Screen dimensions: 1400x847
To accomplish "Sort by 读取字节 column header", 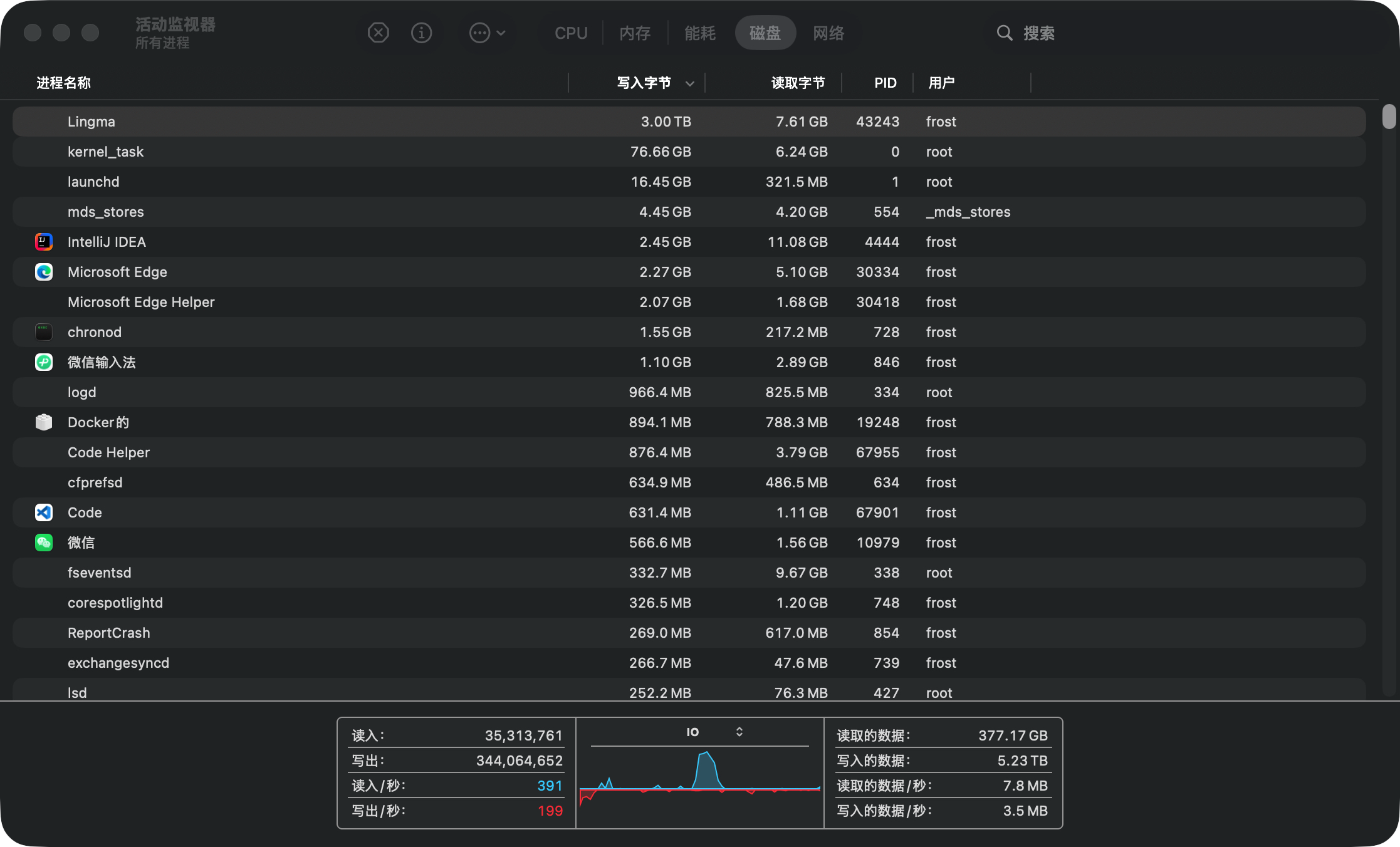I will click(797, 83).
